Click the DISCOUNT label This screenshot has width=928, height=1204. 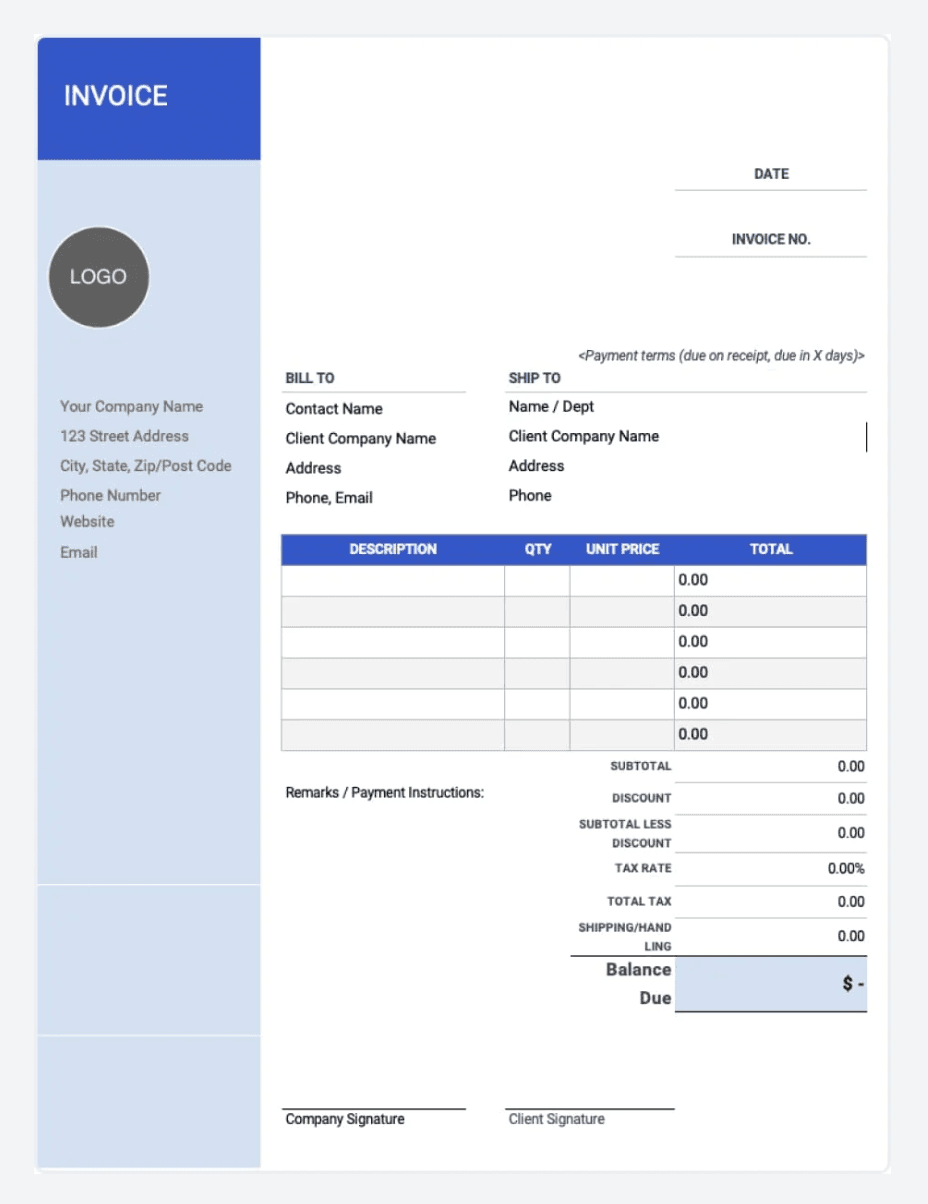pos(642,799)
